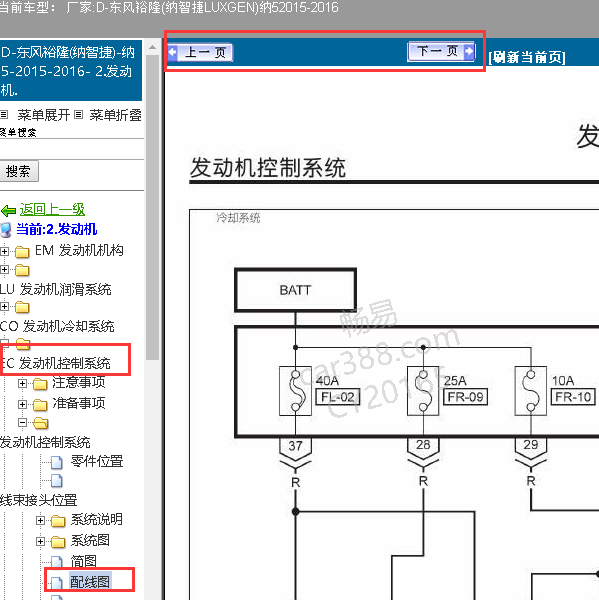Expand the EM 发动机机构 tree node
This screenshot has height=600, width=599.
pos(4,251)
